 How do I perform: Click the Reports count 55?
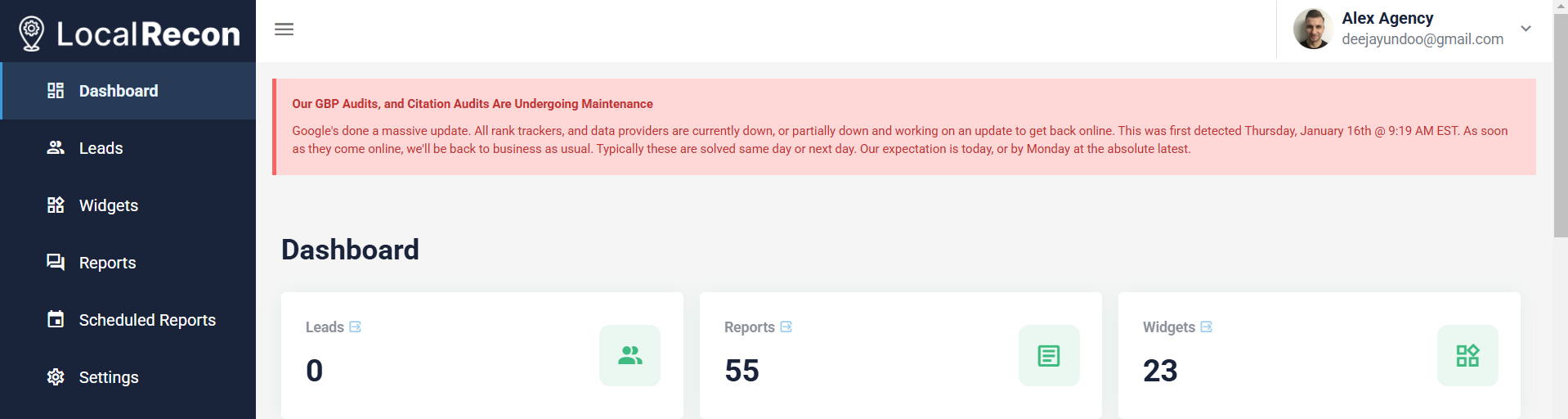point(741,371)
